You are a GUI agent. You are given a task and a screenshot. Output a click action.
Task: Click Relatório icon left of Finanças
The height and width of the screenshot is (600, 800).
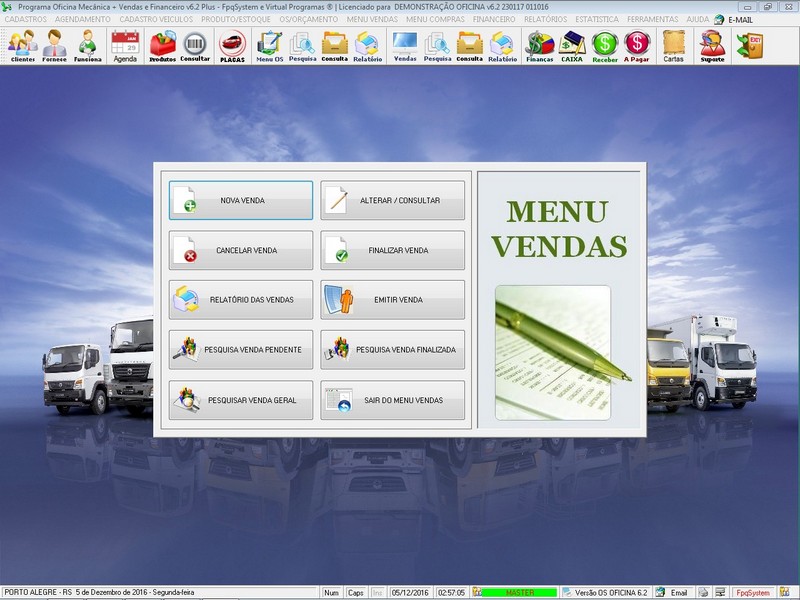click(x=503, y=46)
